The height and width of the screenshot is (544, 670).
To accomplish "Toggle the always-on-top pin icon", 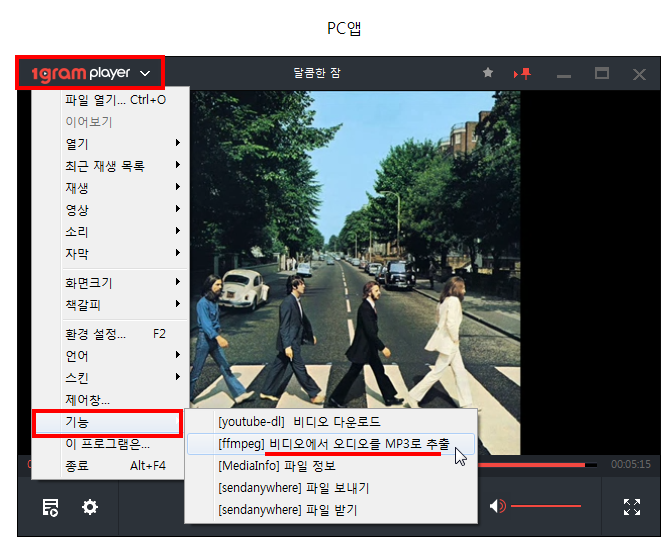I will pos(522,74).
